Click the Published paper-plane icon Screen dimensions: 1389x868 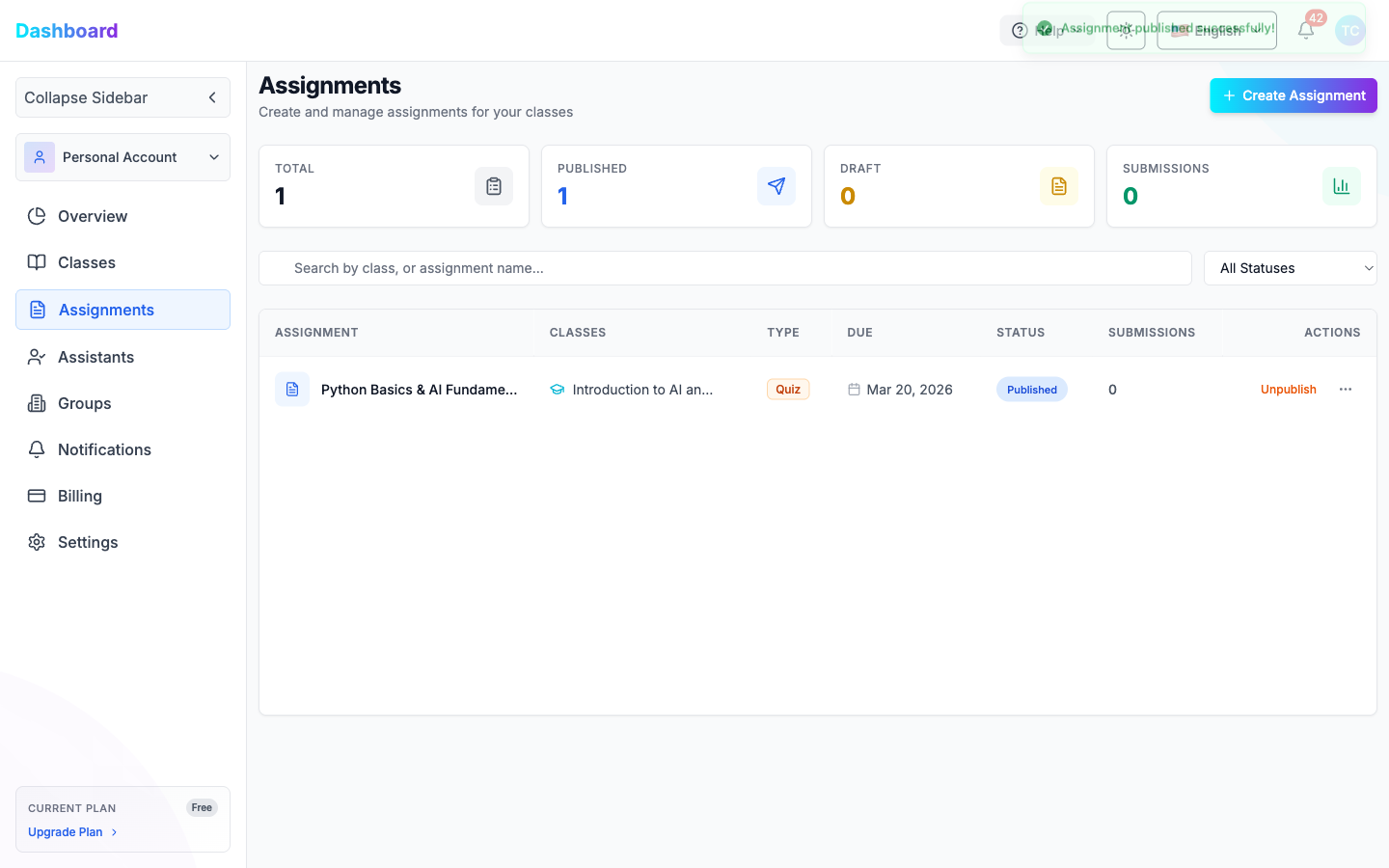(x=776, y=186)
